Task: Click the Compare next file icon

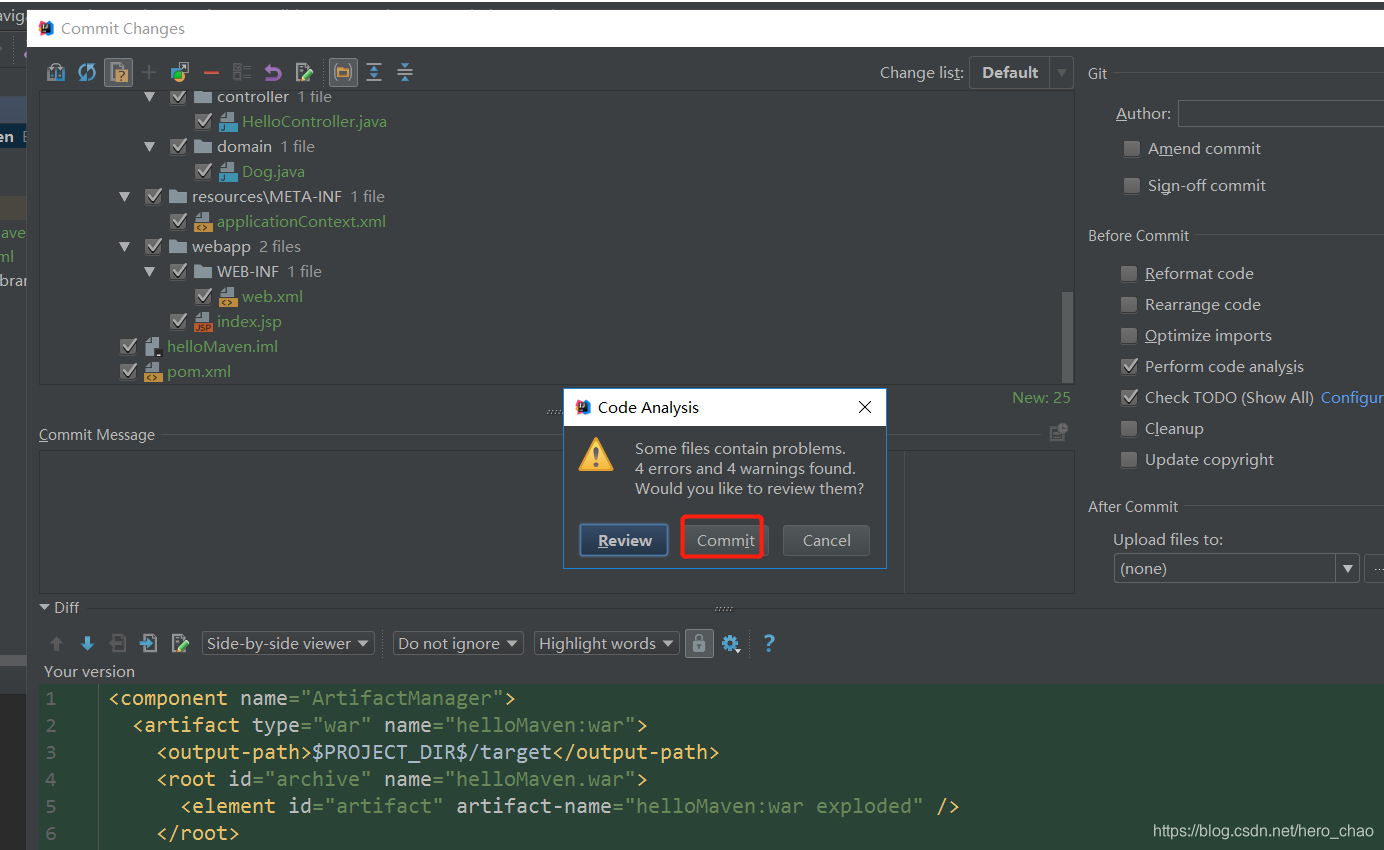Action: click(x=149, y=643)
